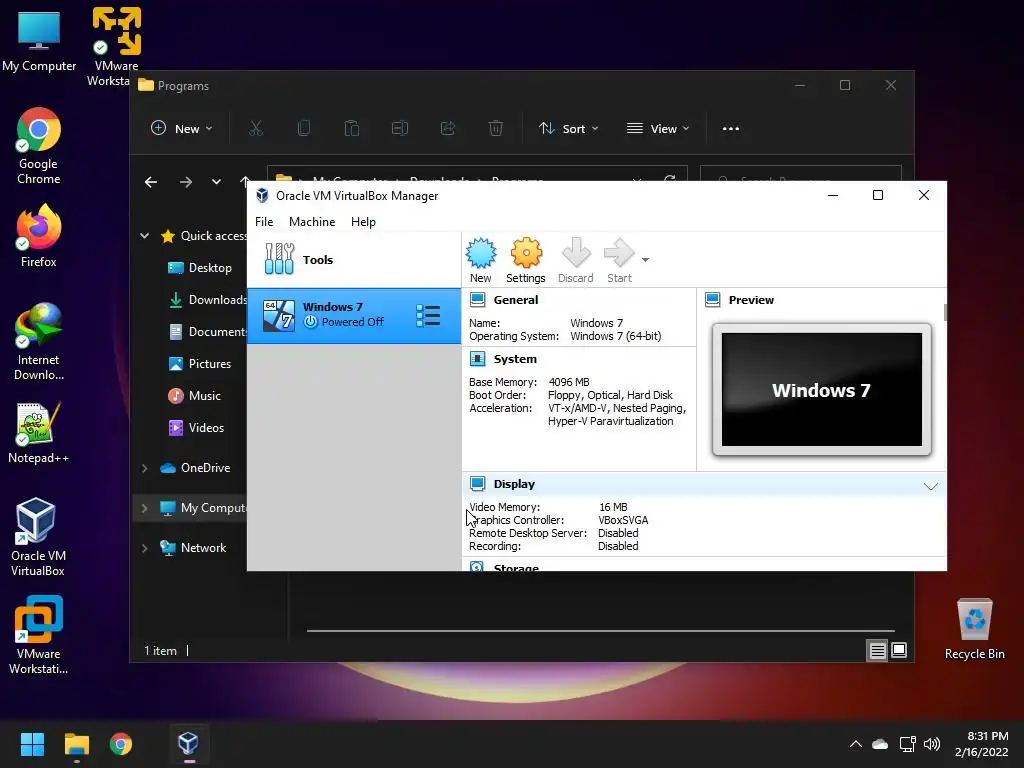Click volume speaker icon in system tray
Image resolution: width=1024 pixels, height=768 pixels.
932,744
